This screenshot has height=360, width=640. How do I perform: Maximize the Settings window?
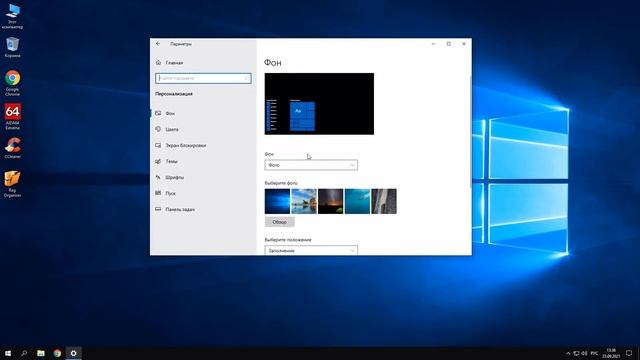(x=449, y=44)
